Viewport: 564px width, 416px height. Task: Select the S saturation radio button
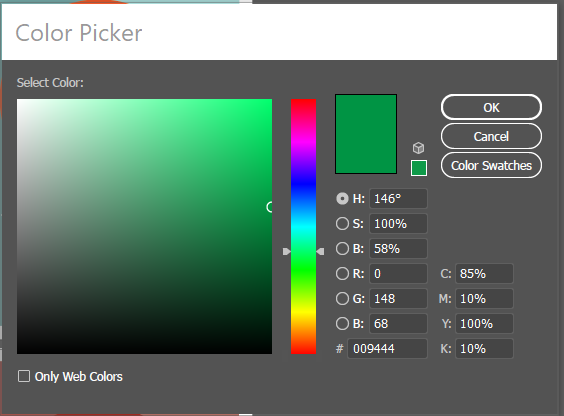(x=342, y=224)
